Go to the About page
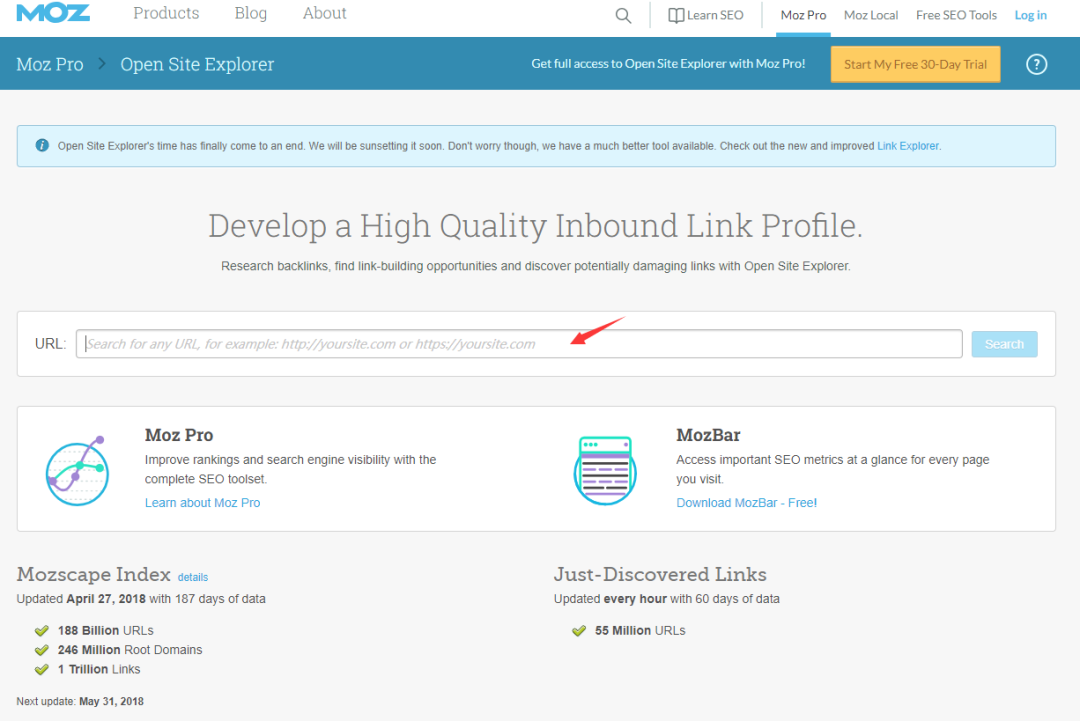Viewport: 1080px width, 721px height. (x=325, y=13)
